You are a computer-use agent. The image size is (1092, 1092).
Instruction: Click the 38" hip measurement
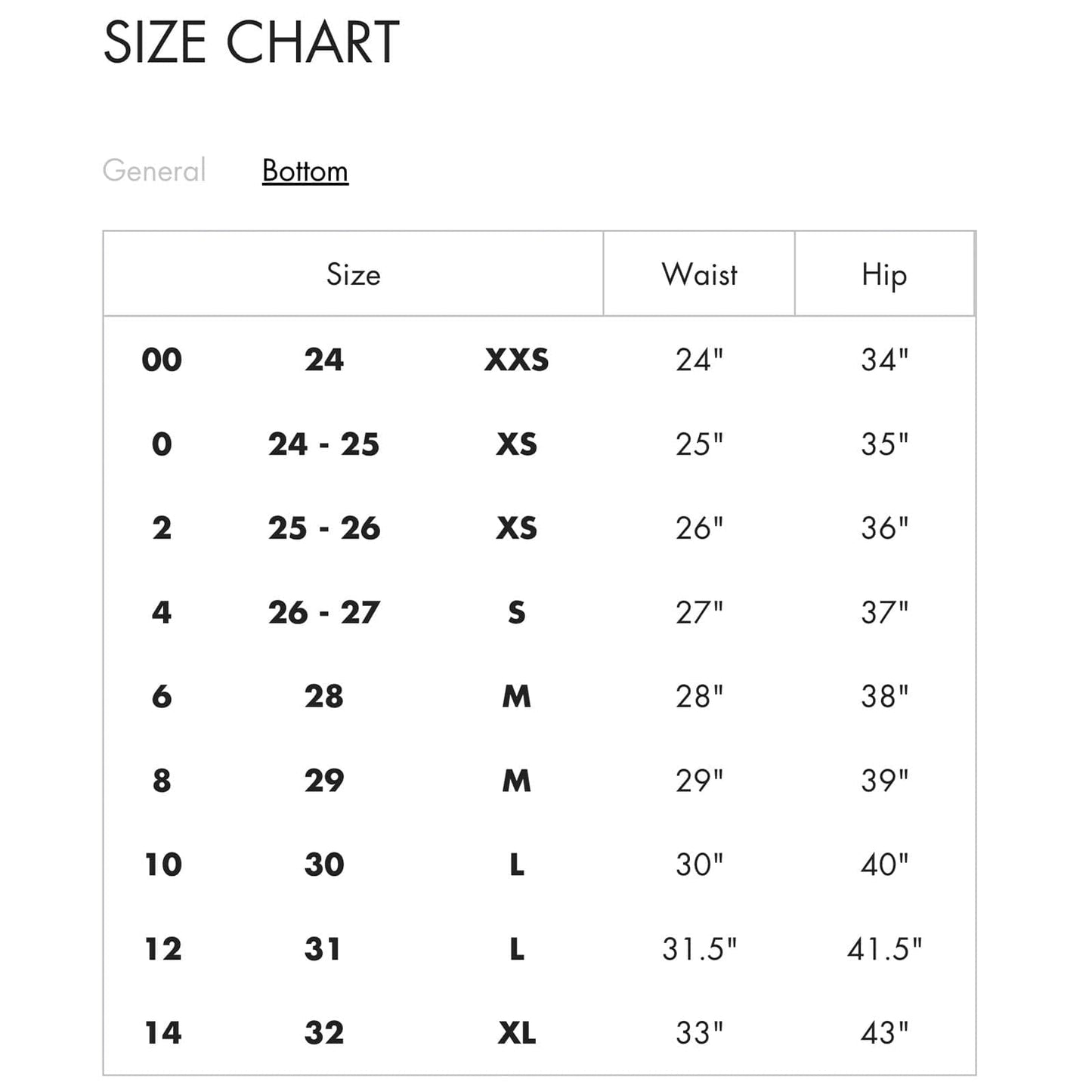884,696
